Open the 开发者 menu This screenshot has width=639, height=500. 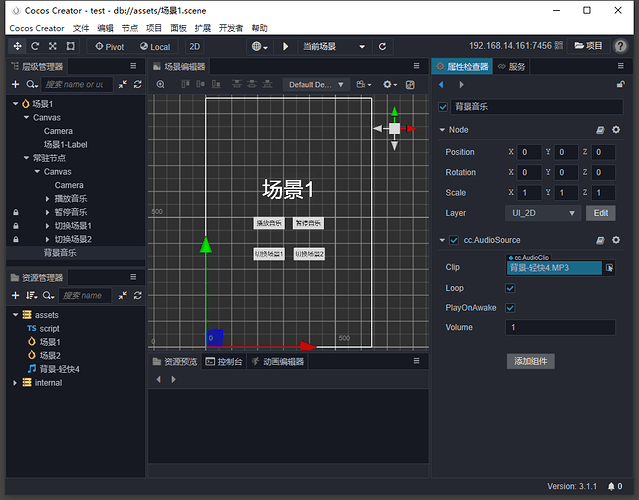[231, 28]
